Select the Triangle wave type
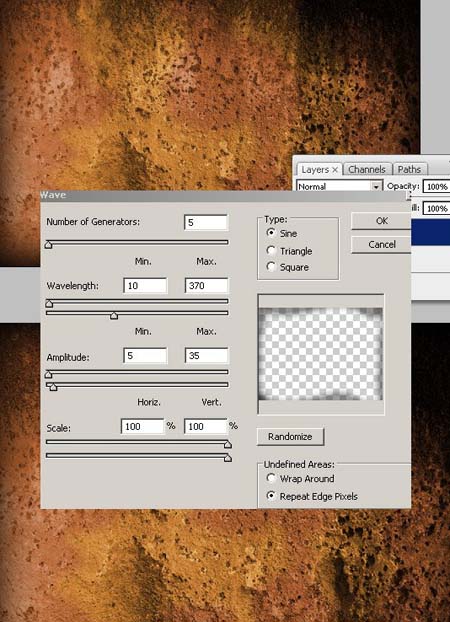 (x=271, y=251)
